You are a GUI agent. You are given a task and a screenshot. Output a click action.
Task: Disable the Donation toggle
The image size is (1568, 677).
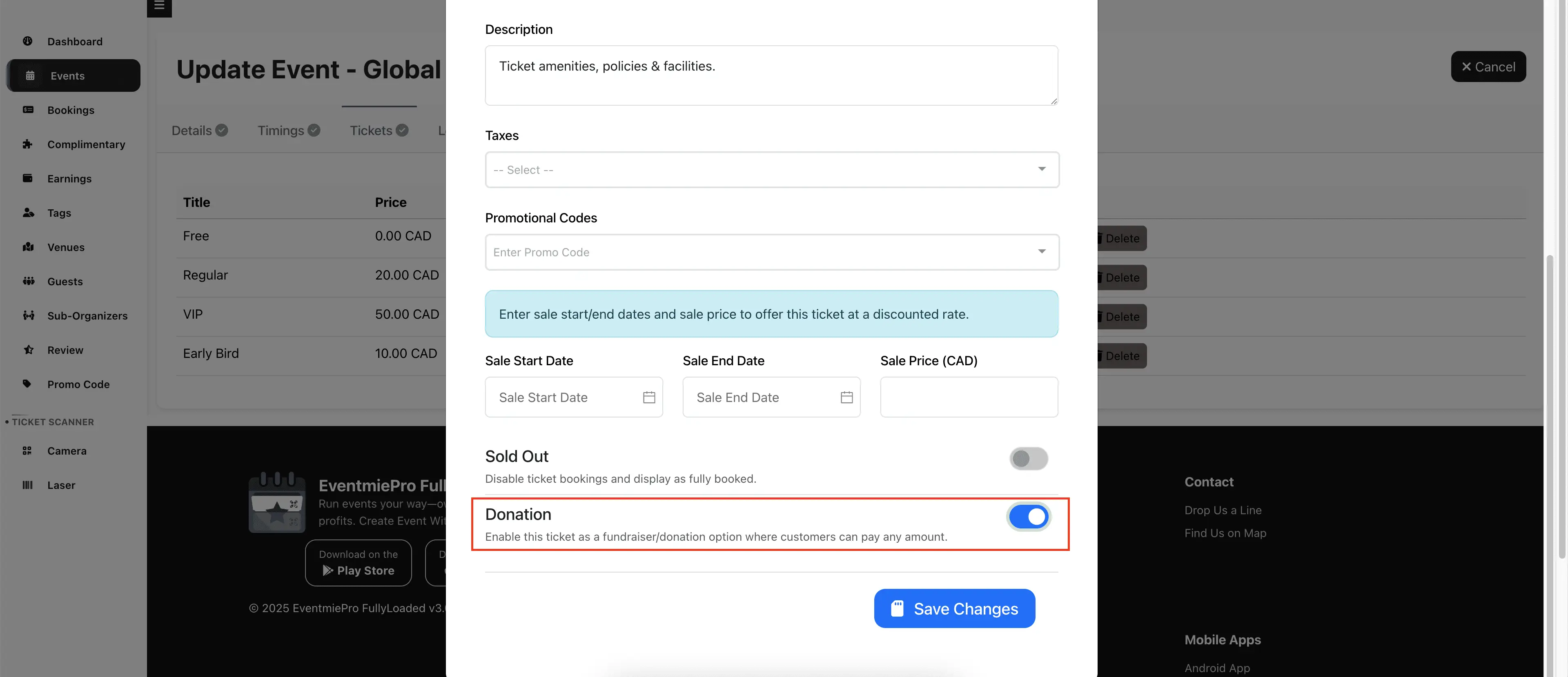tap(1028, 516)
